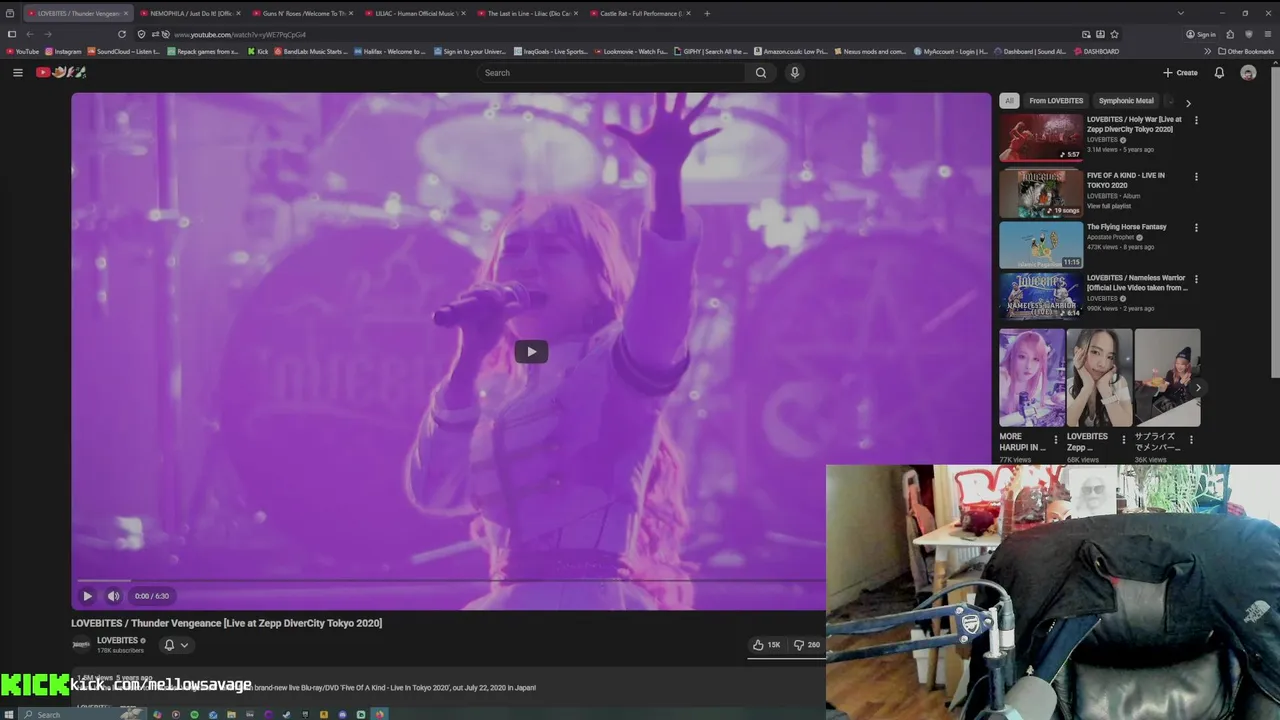Screen dimensions: 1280x720
Task: Click the YouTube home logo
Action: click(61, 72)
